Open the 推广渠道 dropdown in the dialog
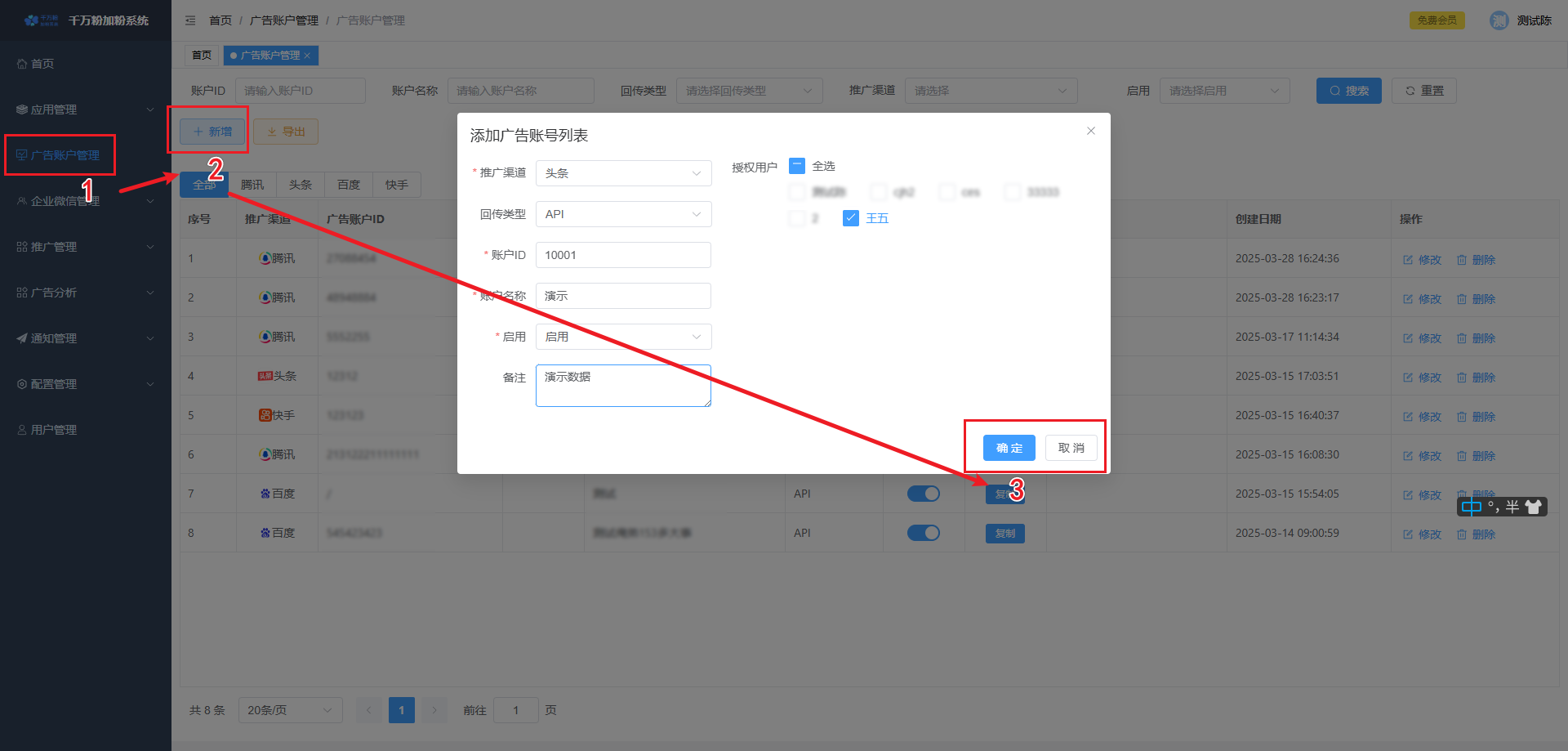This screenshot has width=1568, height=751. pos(623,173)
